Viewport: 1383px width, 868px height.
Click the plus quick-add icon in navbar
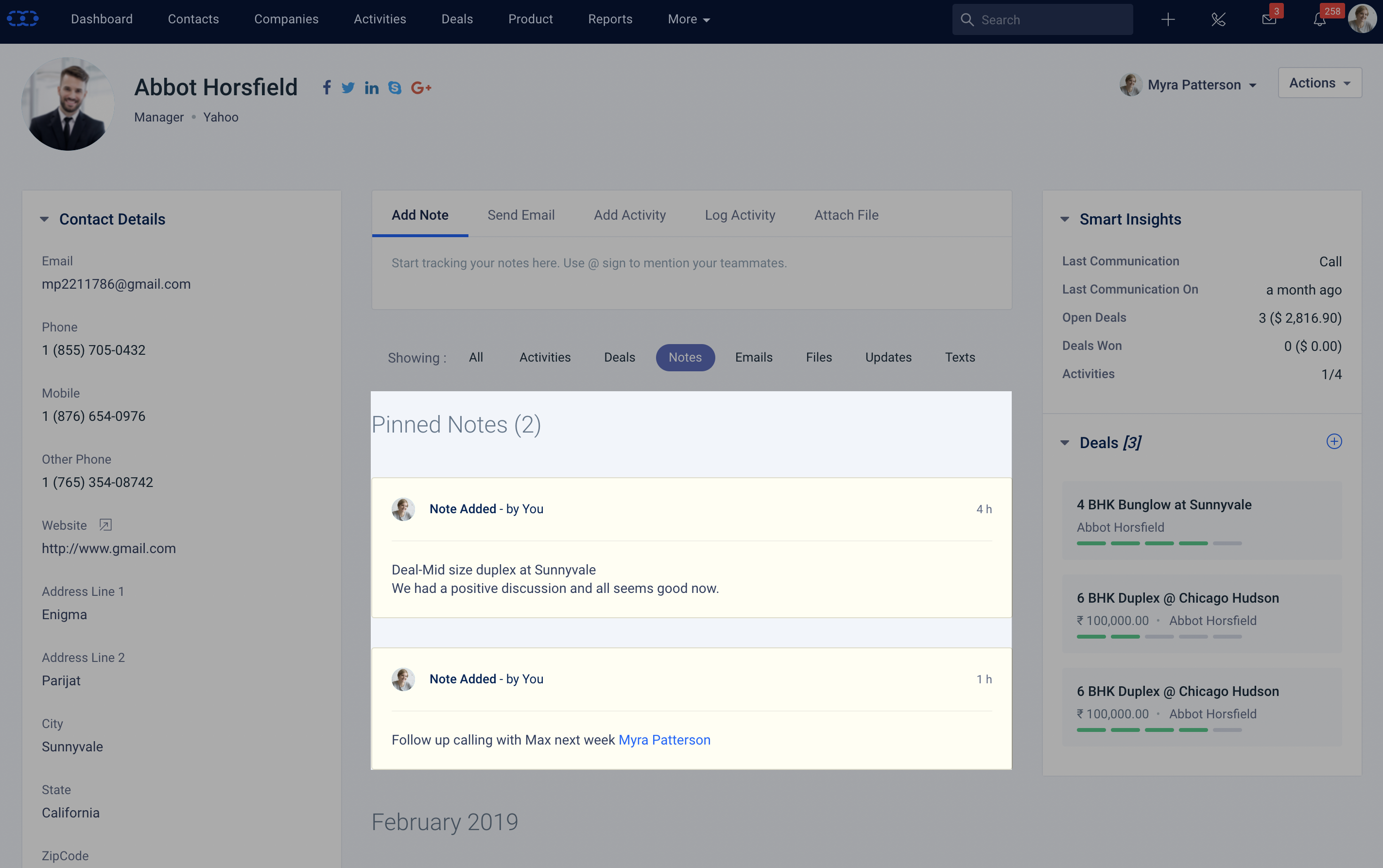point(1168,19)
